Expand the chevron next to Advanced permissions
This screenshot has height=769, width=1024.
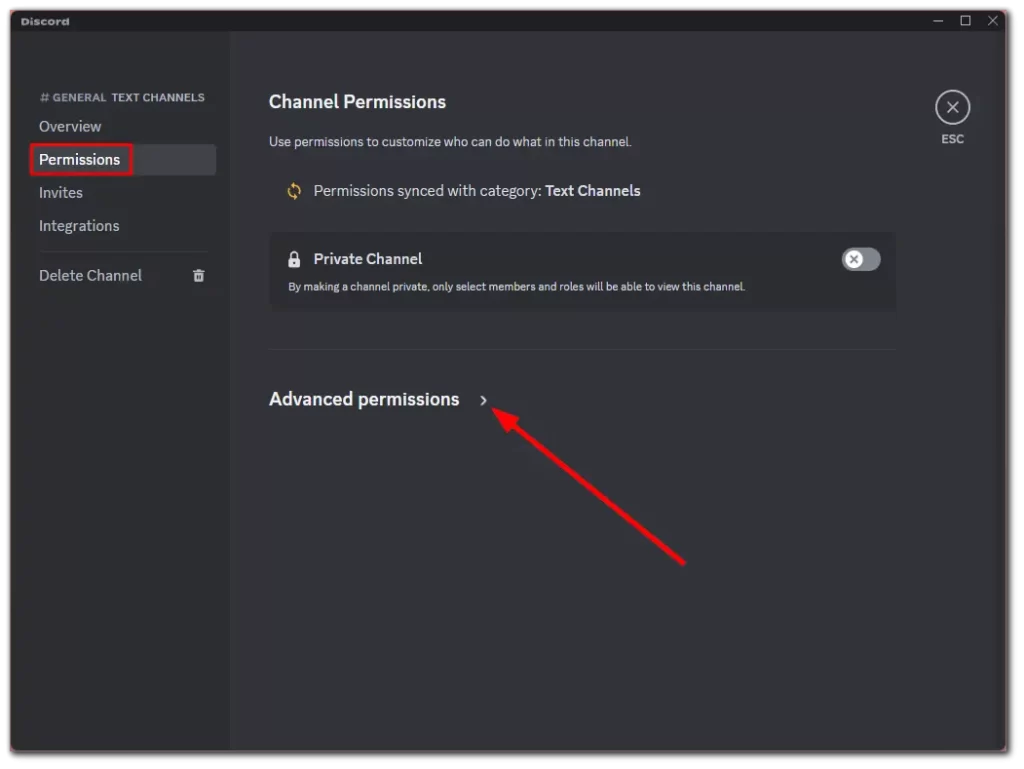pyautogui.click(x=483, y=400)
